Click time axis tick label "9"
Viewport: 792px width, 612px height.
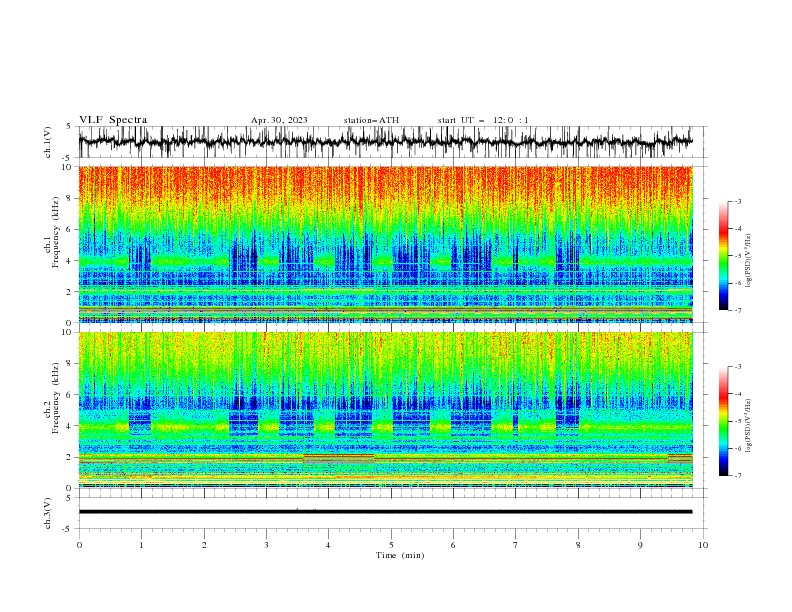640,545
